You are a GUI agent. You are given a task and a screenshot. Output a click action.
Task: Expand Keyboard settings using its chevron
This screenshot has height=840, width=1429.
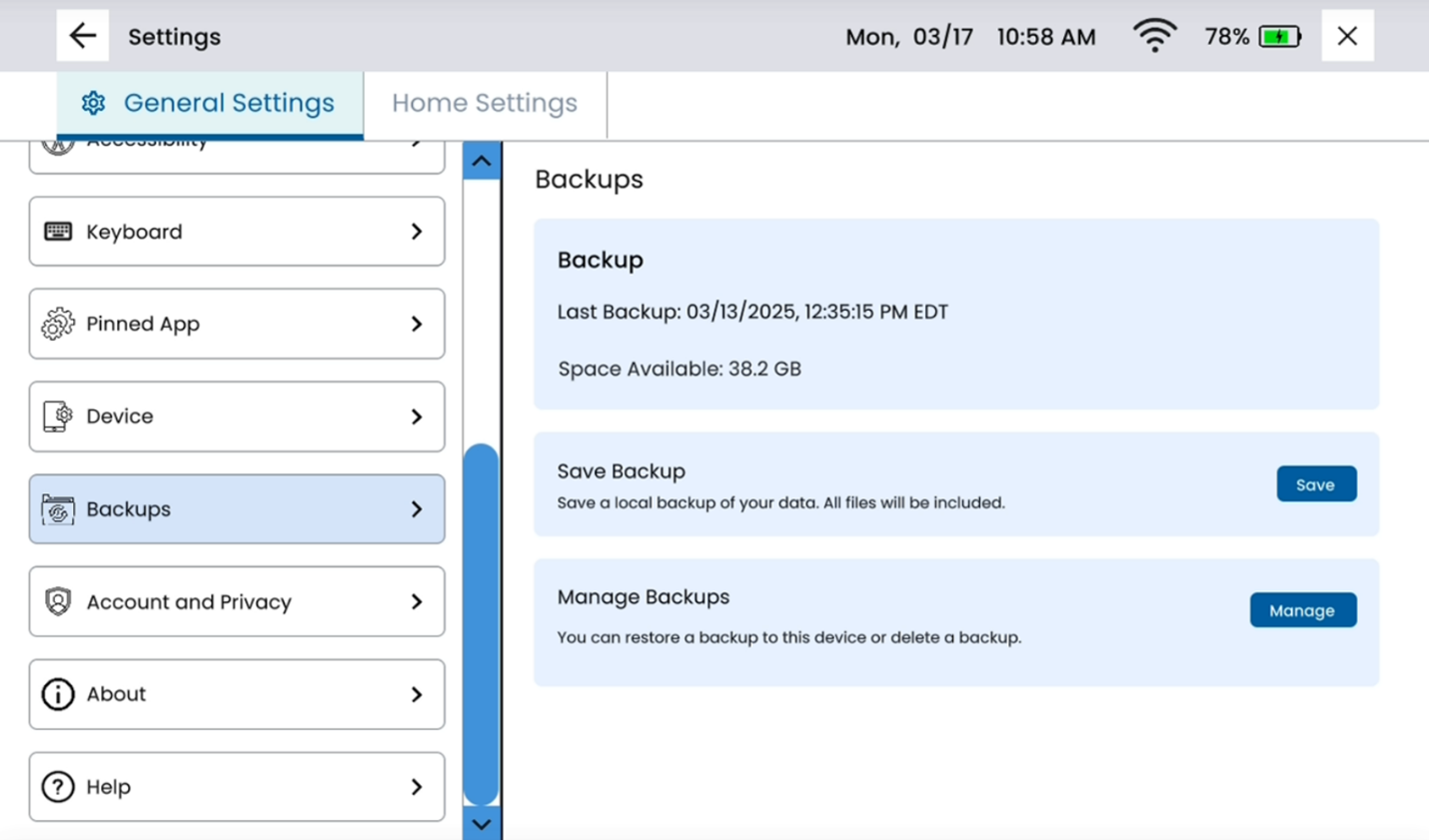417,232
